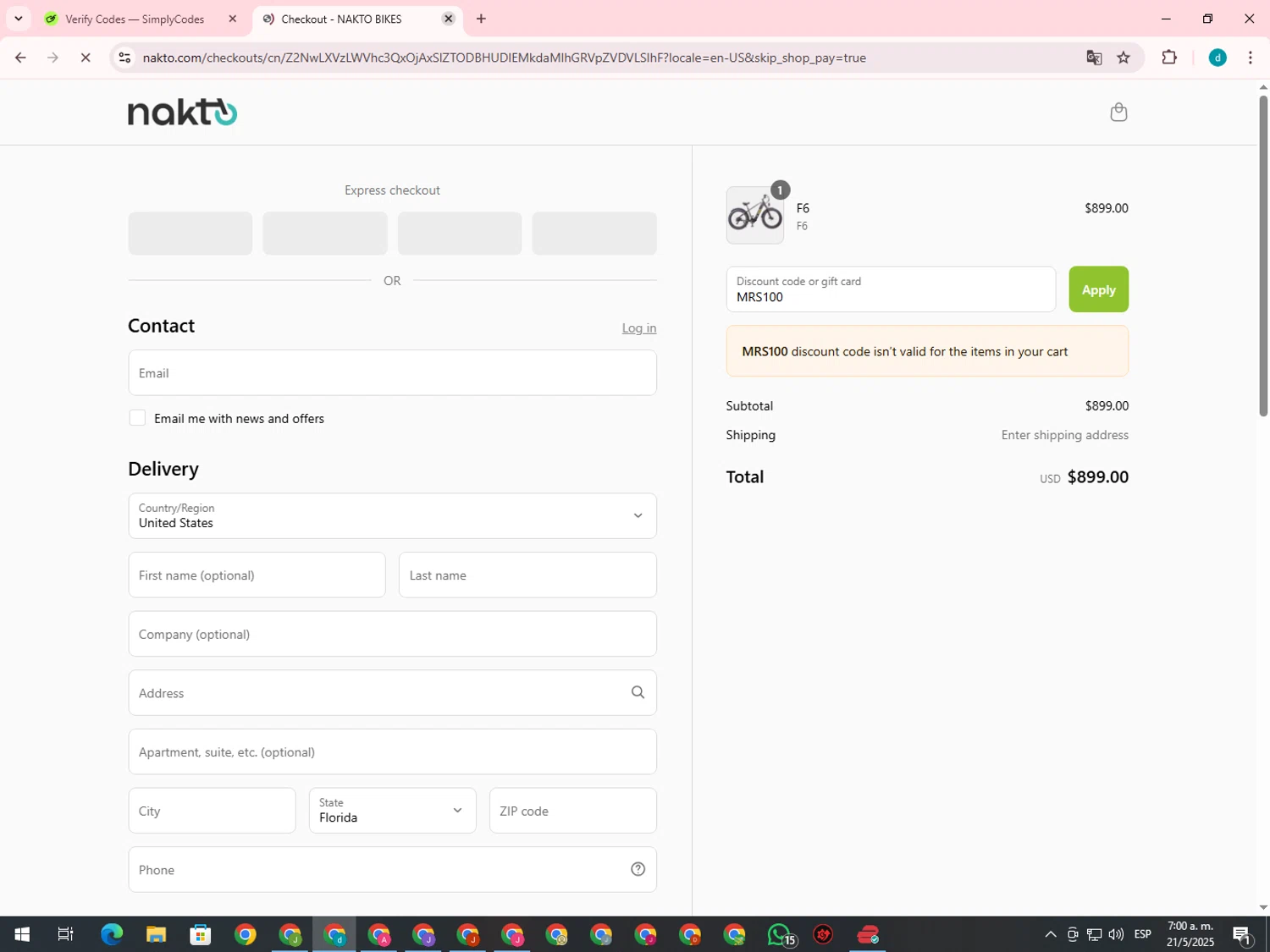Click the $899.00 Total amount
Screen dimensions: 1270x952
point(1097,477)
